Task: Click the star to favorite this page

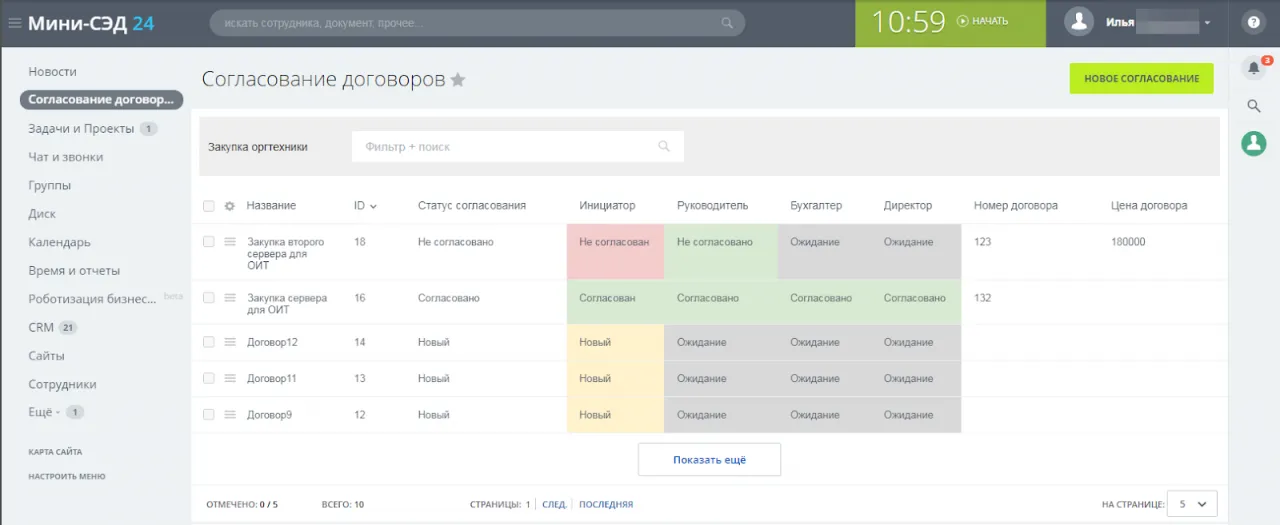Action: tap(458, 80)
